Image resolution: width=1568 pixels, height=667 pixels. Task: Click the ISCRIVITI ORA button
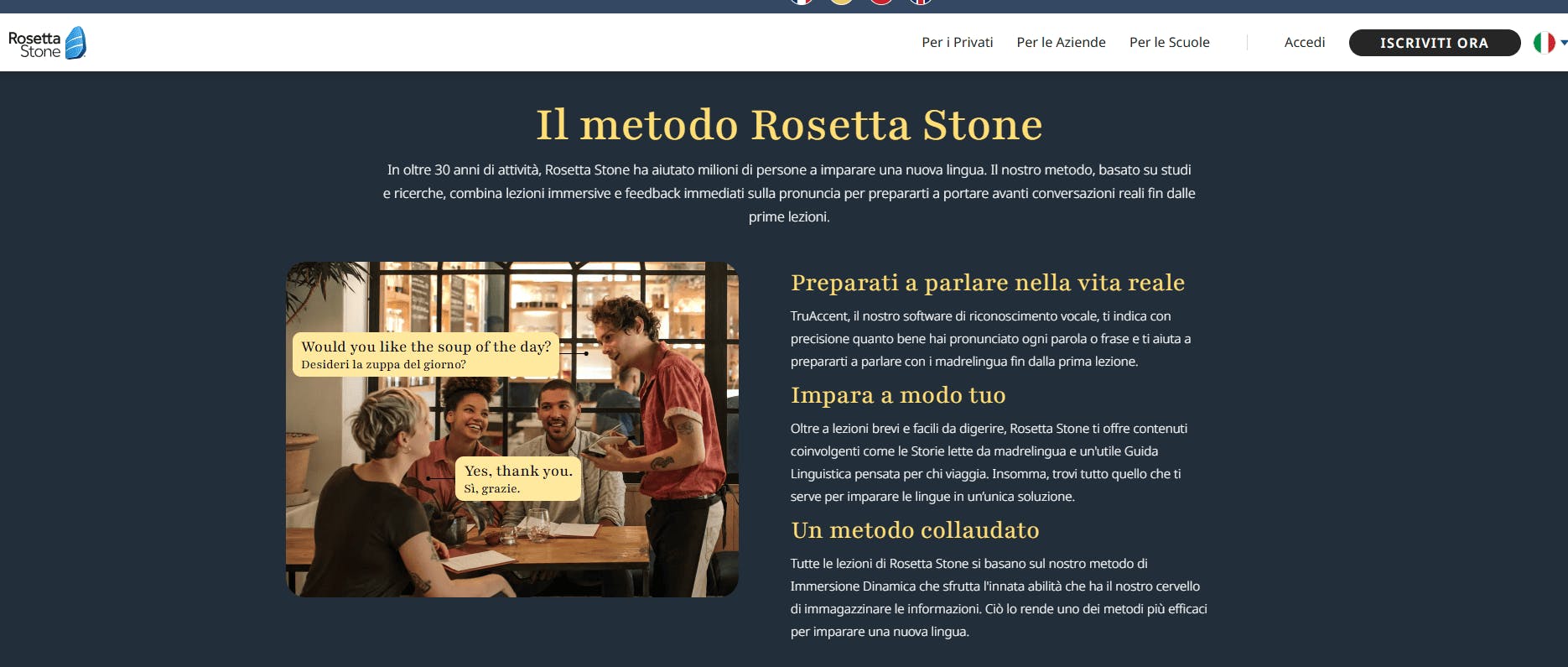tap(1434, 43)
